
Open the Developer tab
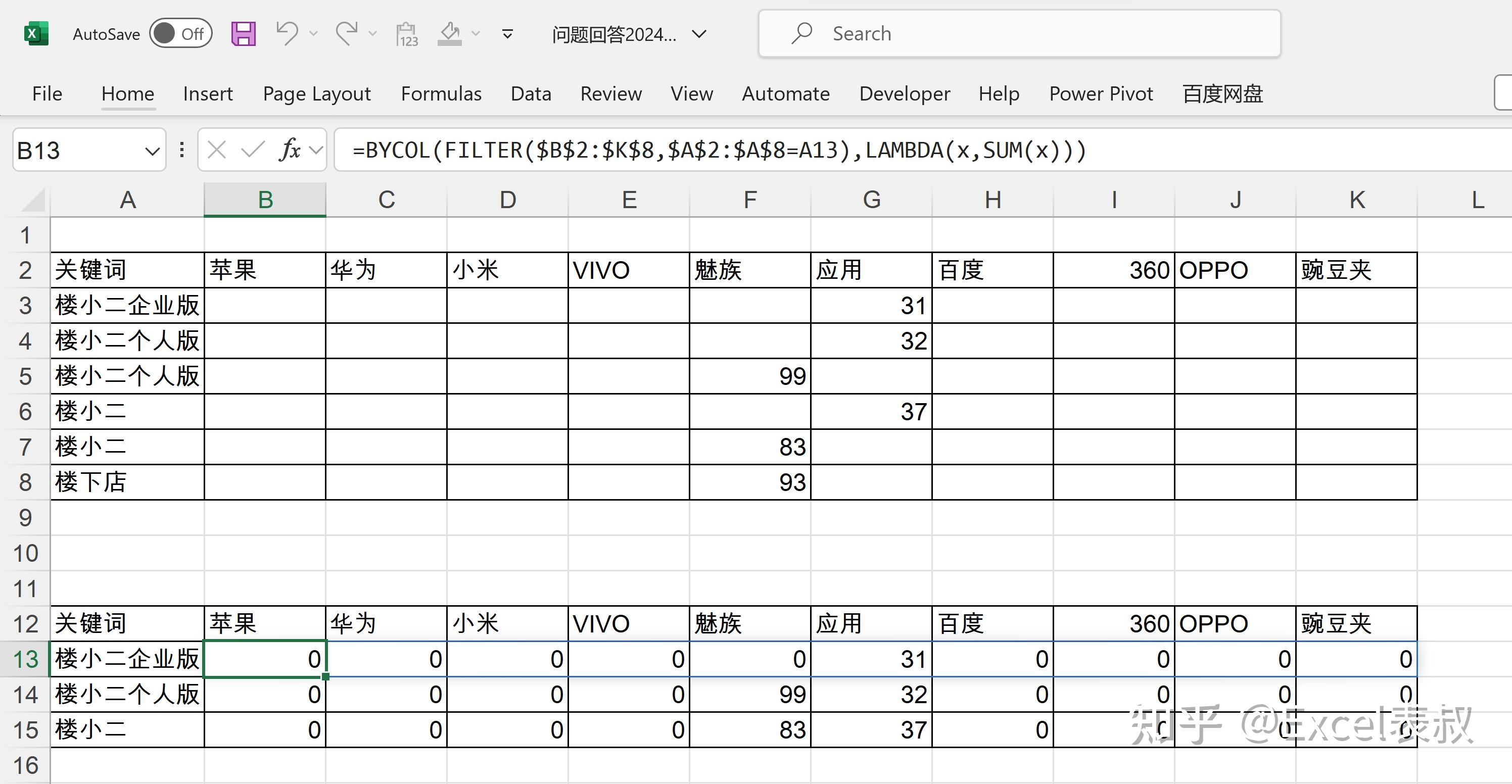click(x=905, y=94)
